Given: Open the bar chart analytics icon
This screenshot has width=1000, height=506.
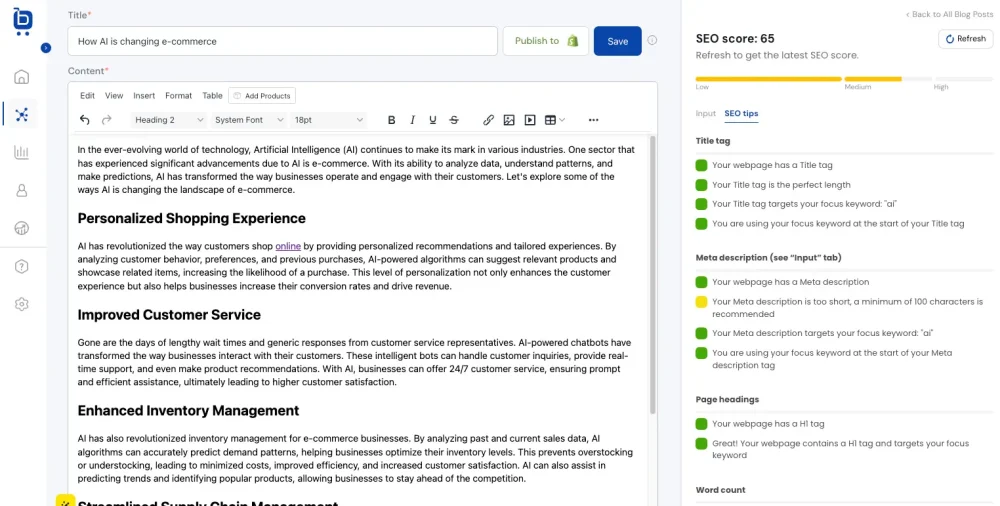Looking at the screenshot, I should 22,152.
